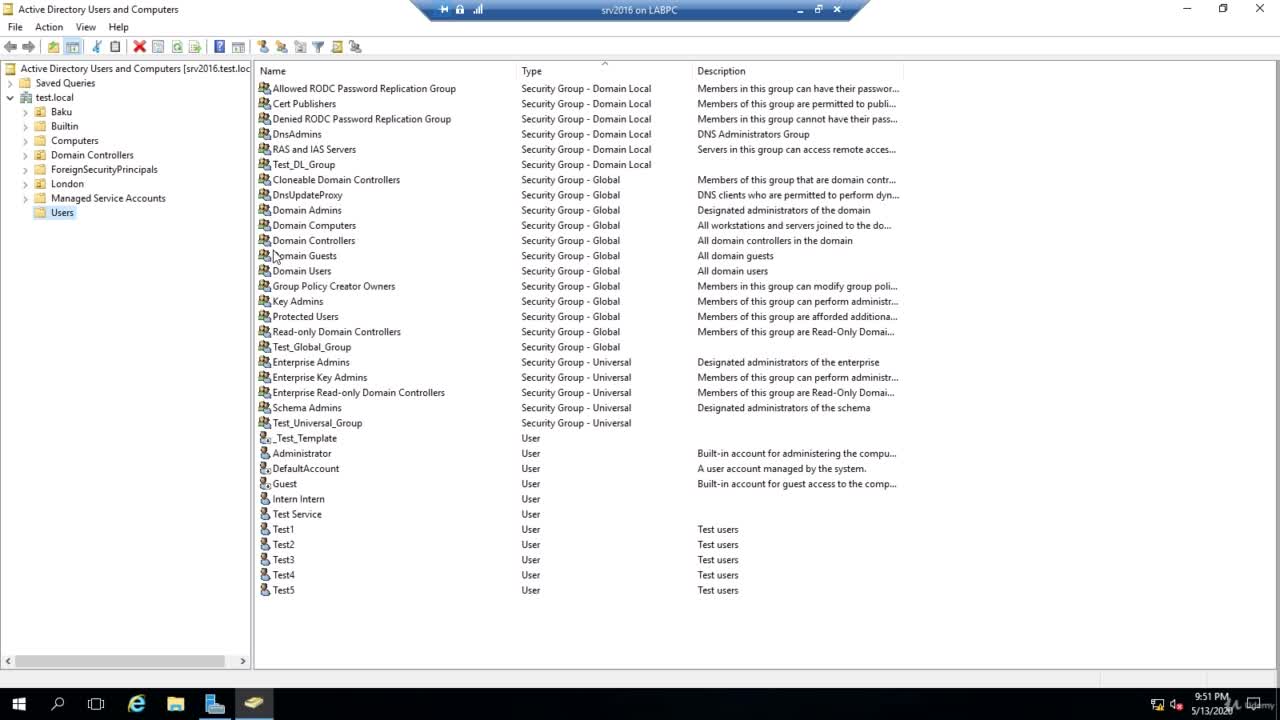Image resolution: width=1280 pixels, height=720 pixels.
Task: Click the Export List toolbar icon
Action: 195,47
